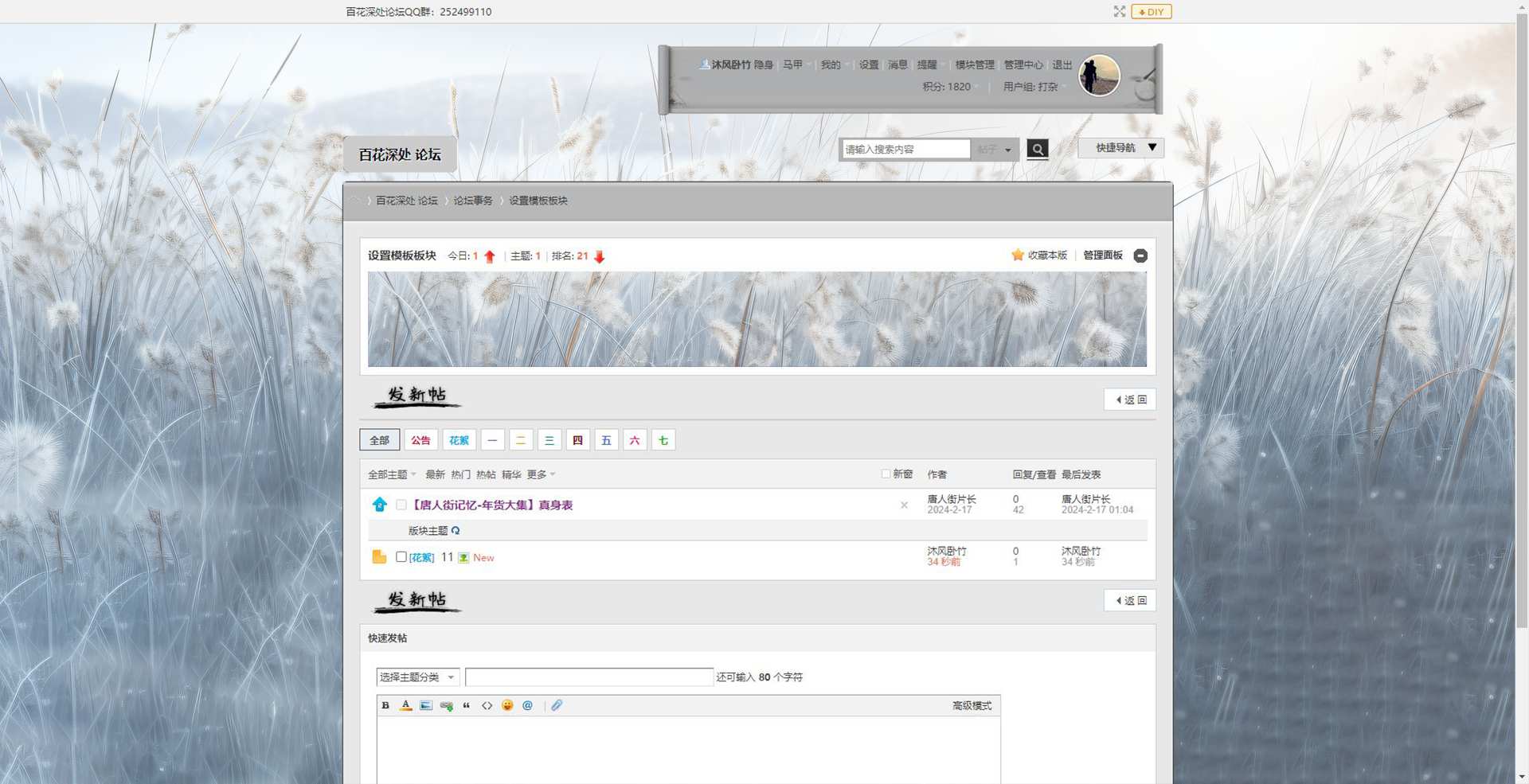Click the insert code icon

(487, 706)
